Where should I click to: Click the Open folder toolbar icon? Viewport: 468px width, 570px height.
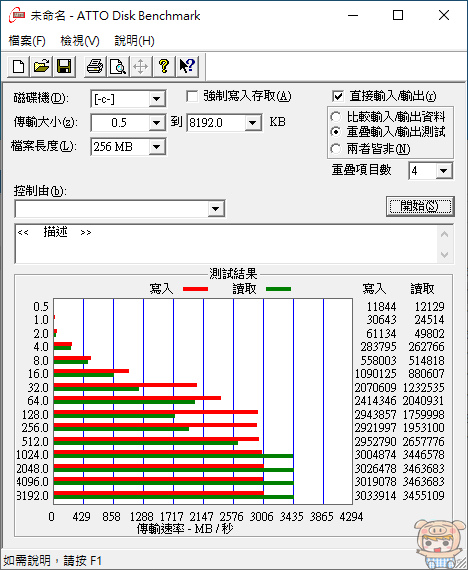pos(41,67)
